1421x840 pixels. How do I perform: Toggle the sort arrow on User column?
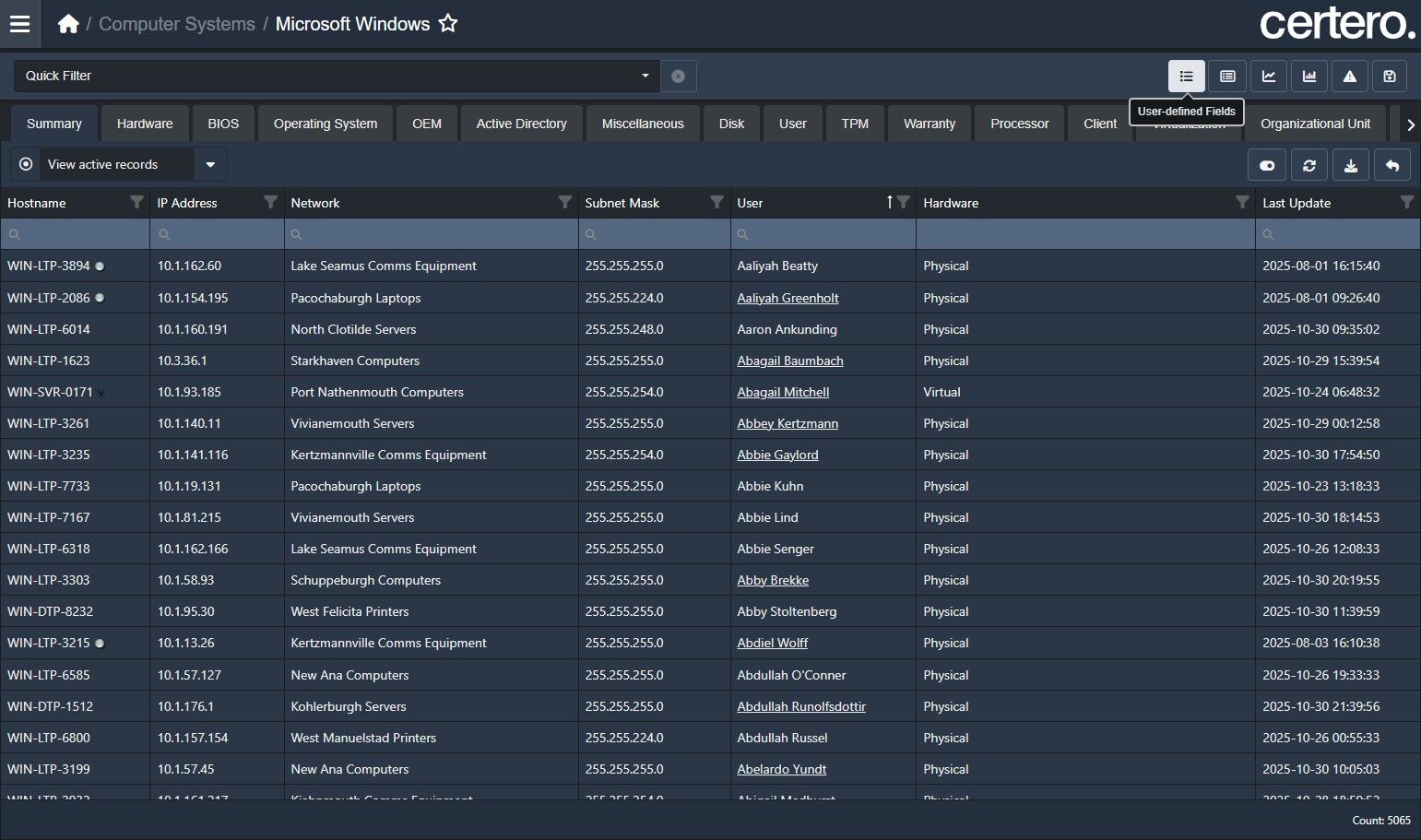tap(889, 202)
